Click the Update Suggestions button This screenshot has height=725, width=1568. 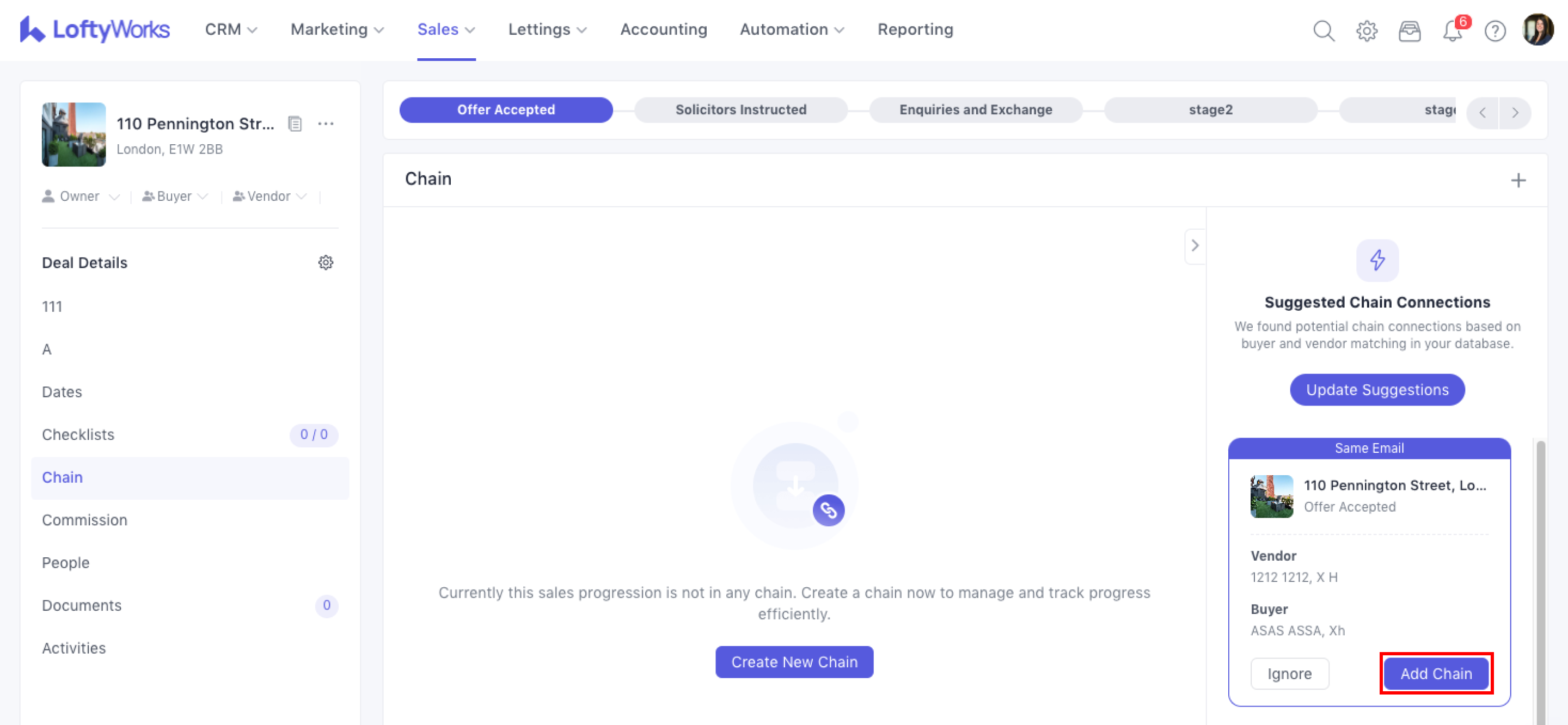click(1377, 390)
